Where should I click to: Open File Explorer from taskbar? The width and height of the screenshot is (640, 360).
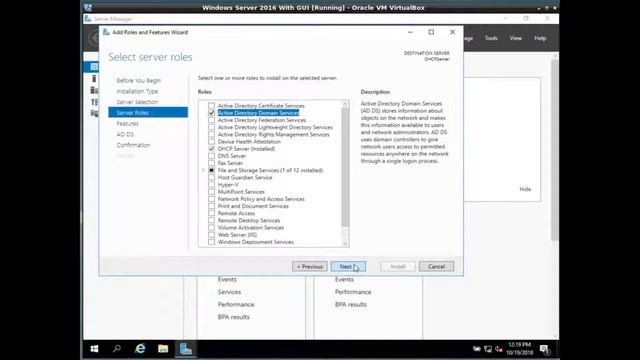coord(163,349)
